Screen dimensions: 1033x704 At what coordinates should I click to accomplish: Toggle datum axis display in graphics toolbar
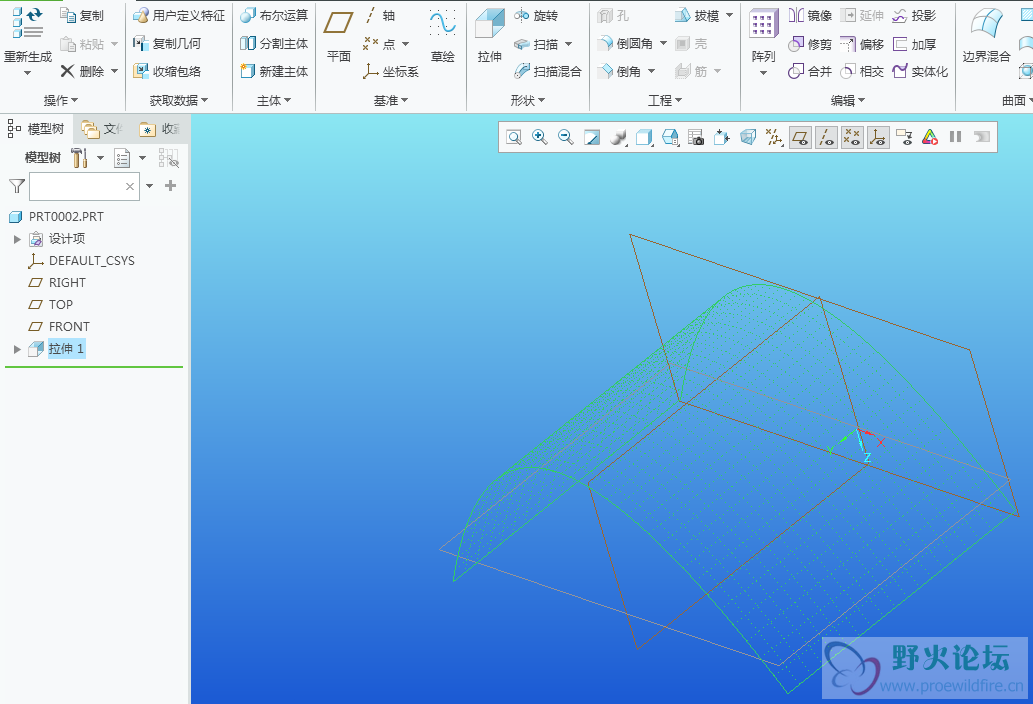[826, 137]
